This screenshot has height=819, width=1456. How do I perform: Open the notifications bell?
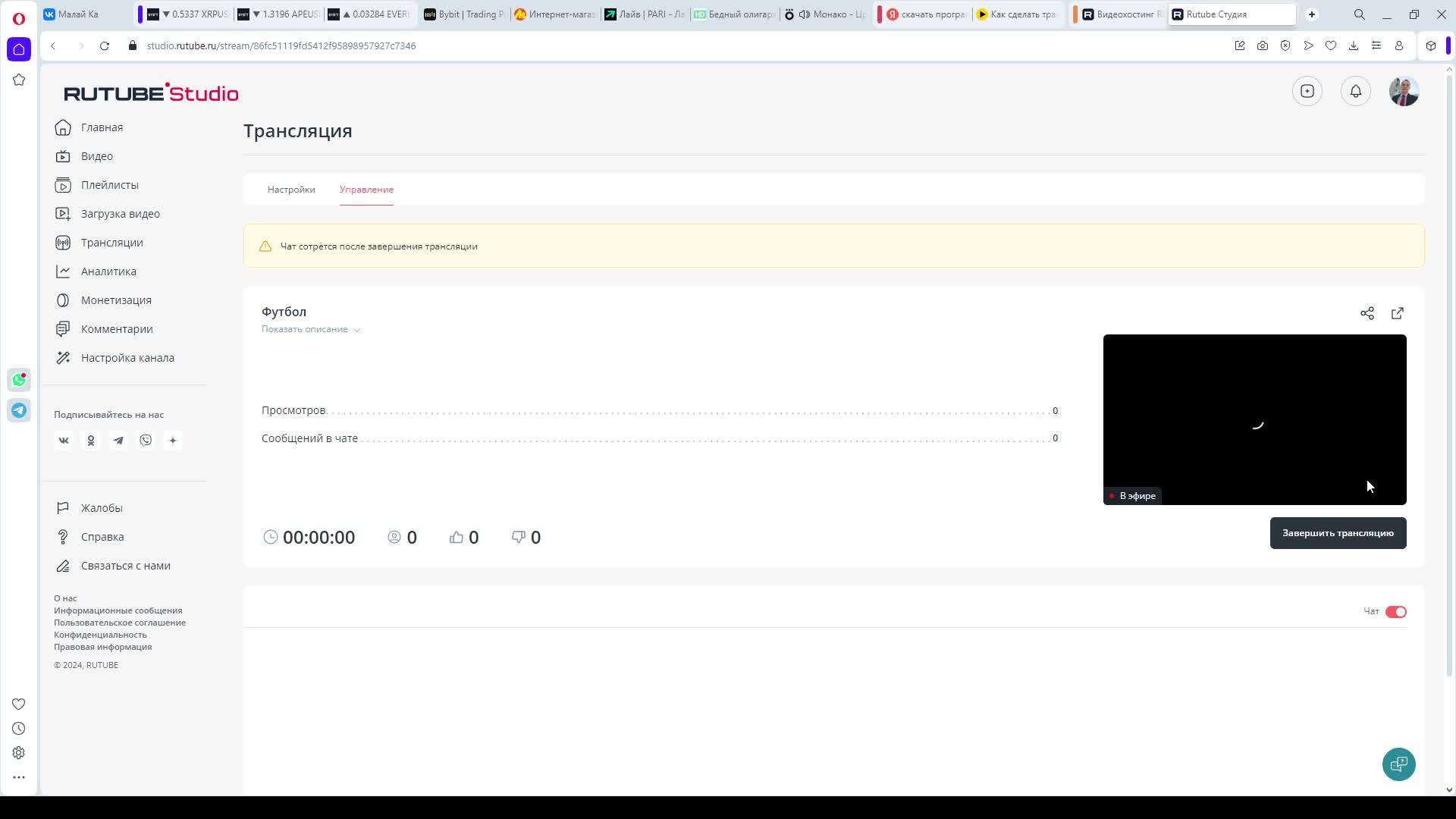pyautogui.click(x=1355, y=91)
